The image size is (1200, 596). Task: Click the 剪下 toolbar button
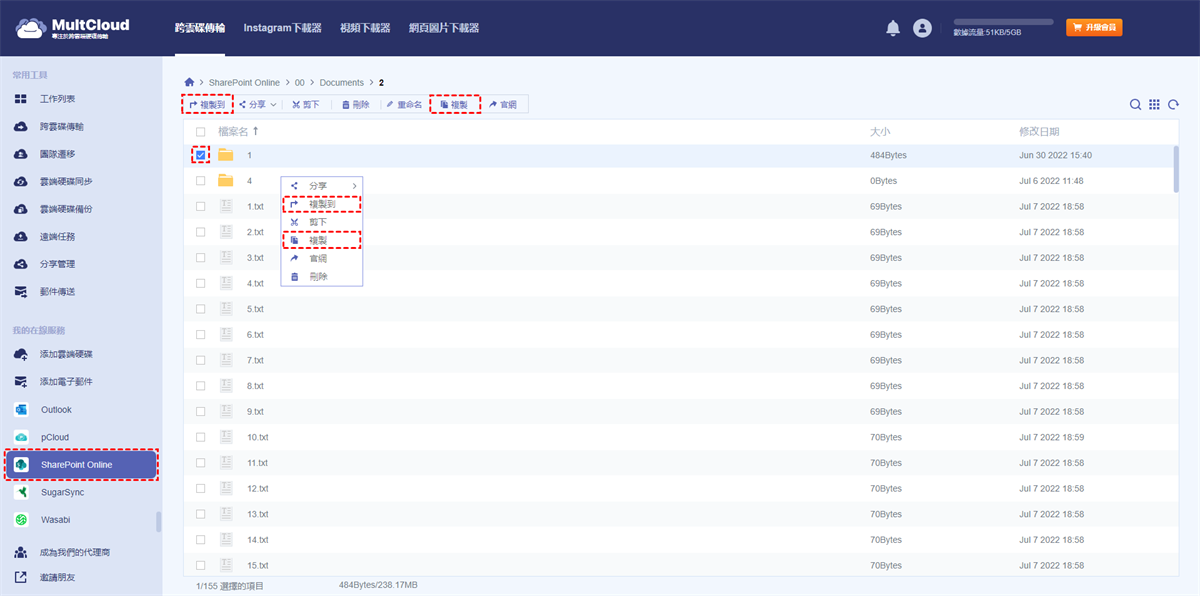coord(306,104)
